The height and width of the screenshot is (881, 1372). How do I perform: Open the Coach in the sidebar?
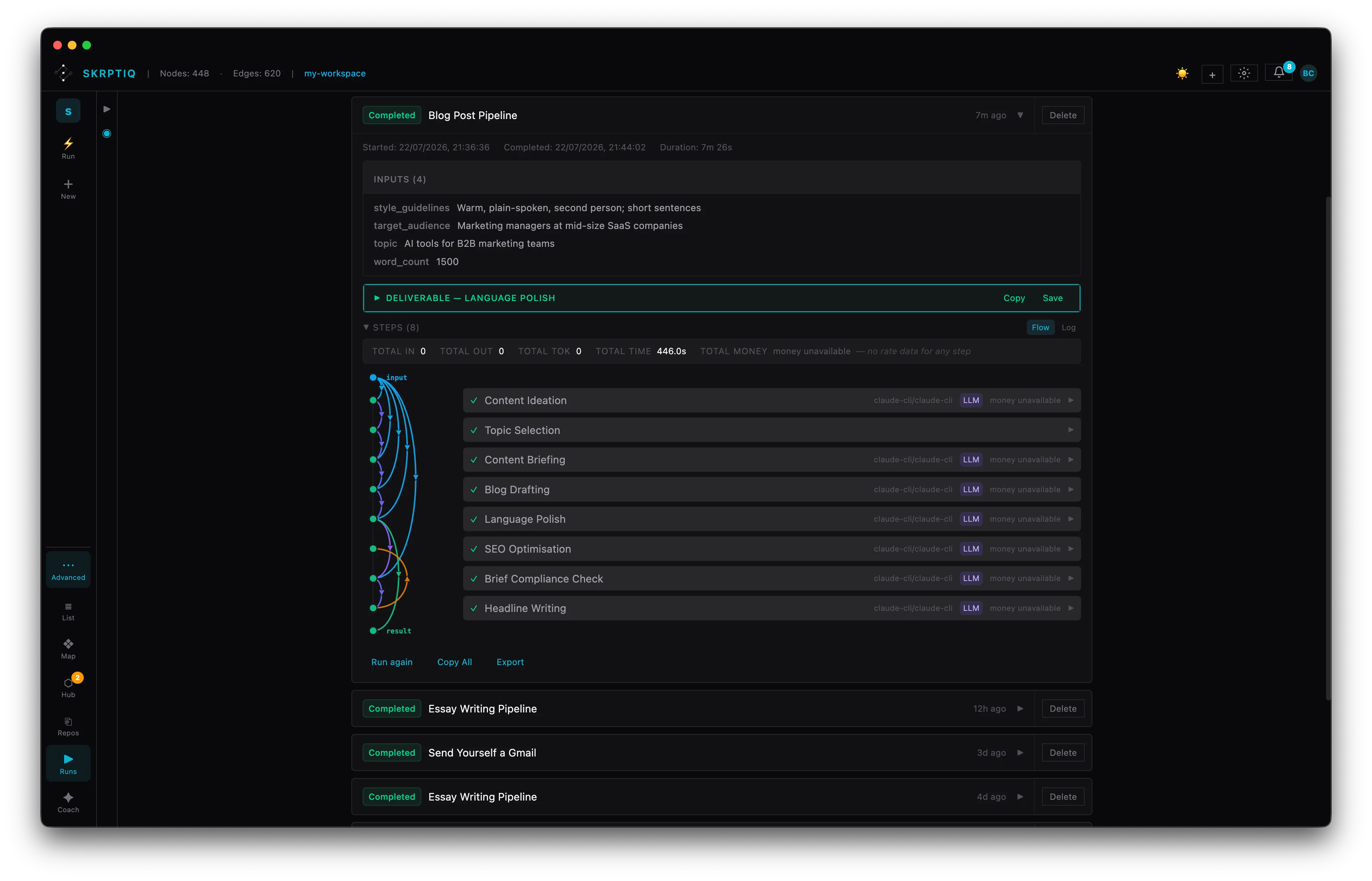[68, 802]
